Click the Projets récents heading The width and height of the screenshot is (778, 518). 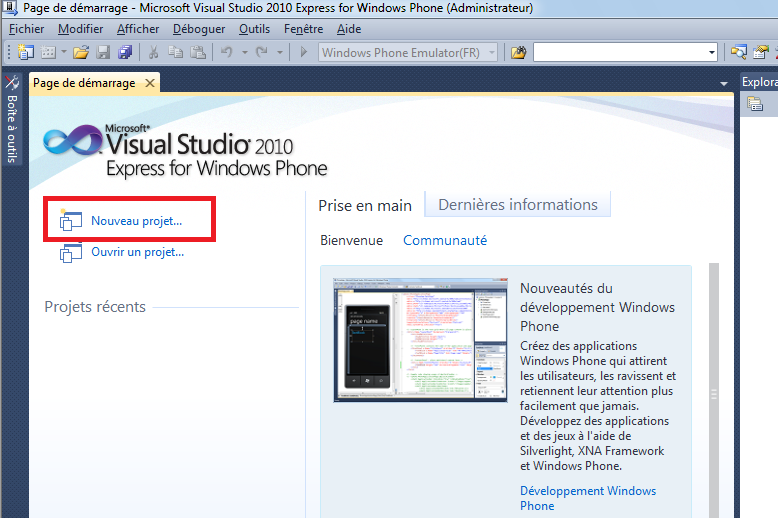(95, 307)
